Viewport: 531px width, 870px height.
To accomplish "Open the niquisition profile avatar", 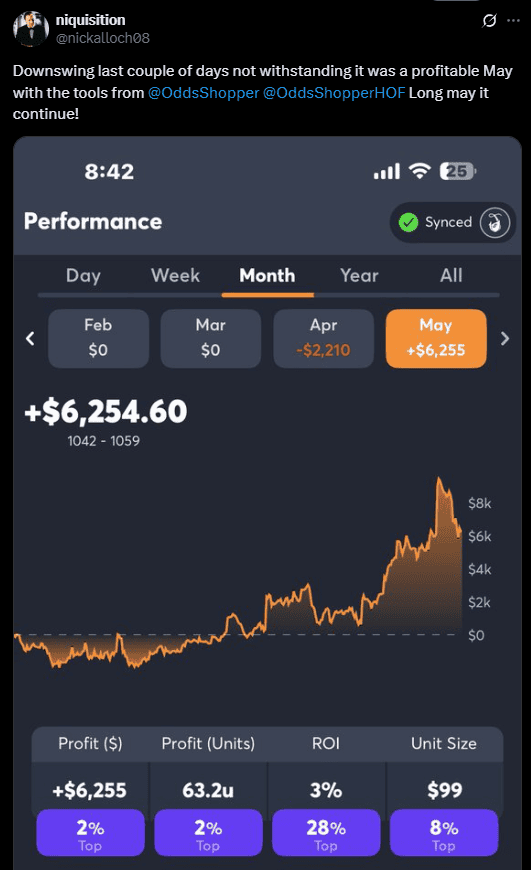I will 31,29.
